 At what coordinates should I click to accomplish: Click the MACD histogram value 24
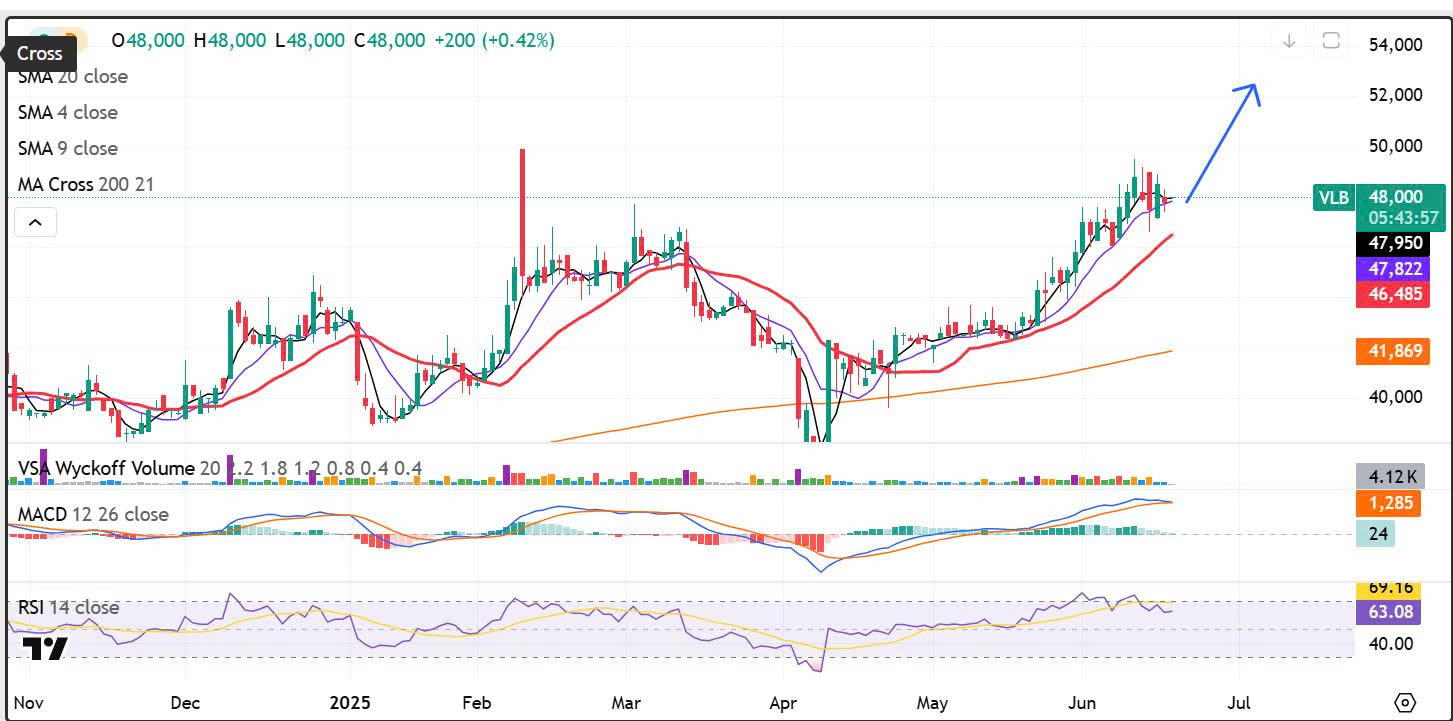coord(1376,534)
